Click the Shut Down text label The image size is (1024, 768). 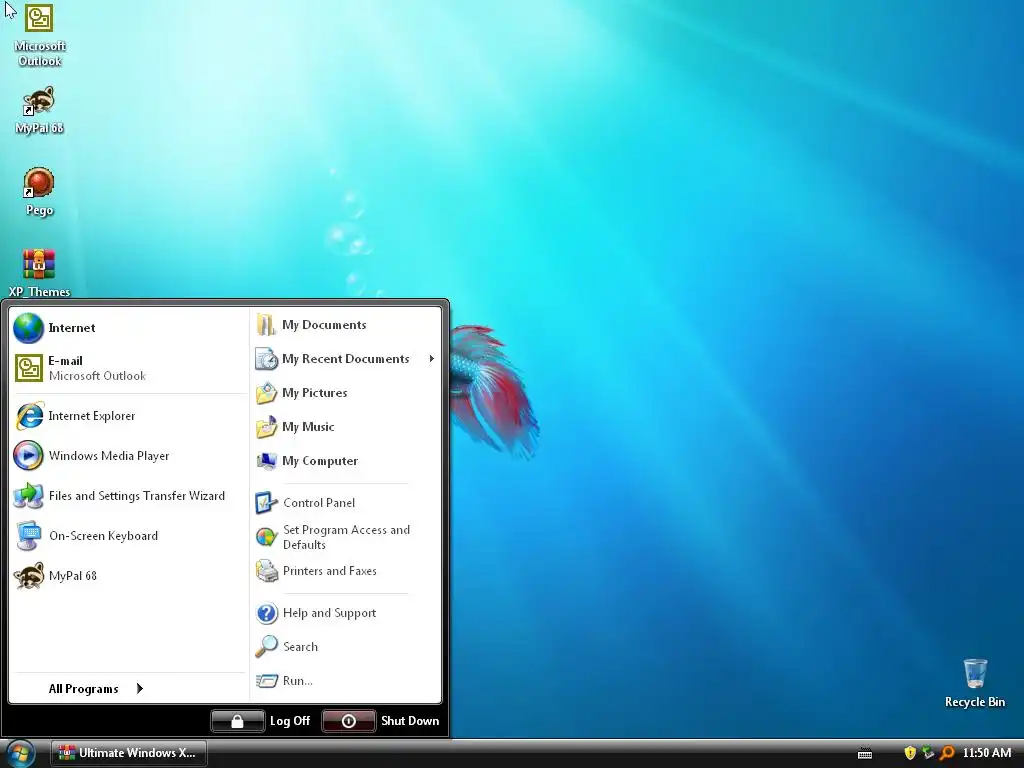pyautogui.click(x=410, y=721)
